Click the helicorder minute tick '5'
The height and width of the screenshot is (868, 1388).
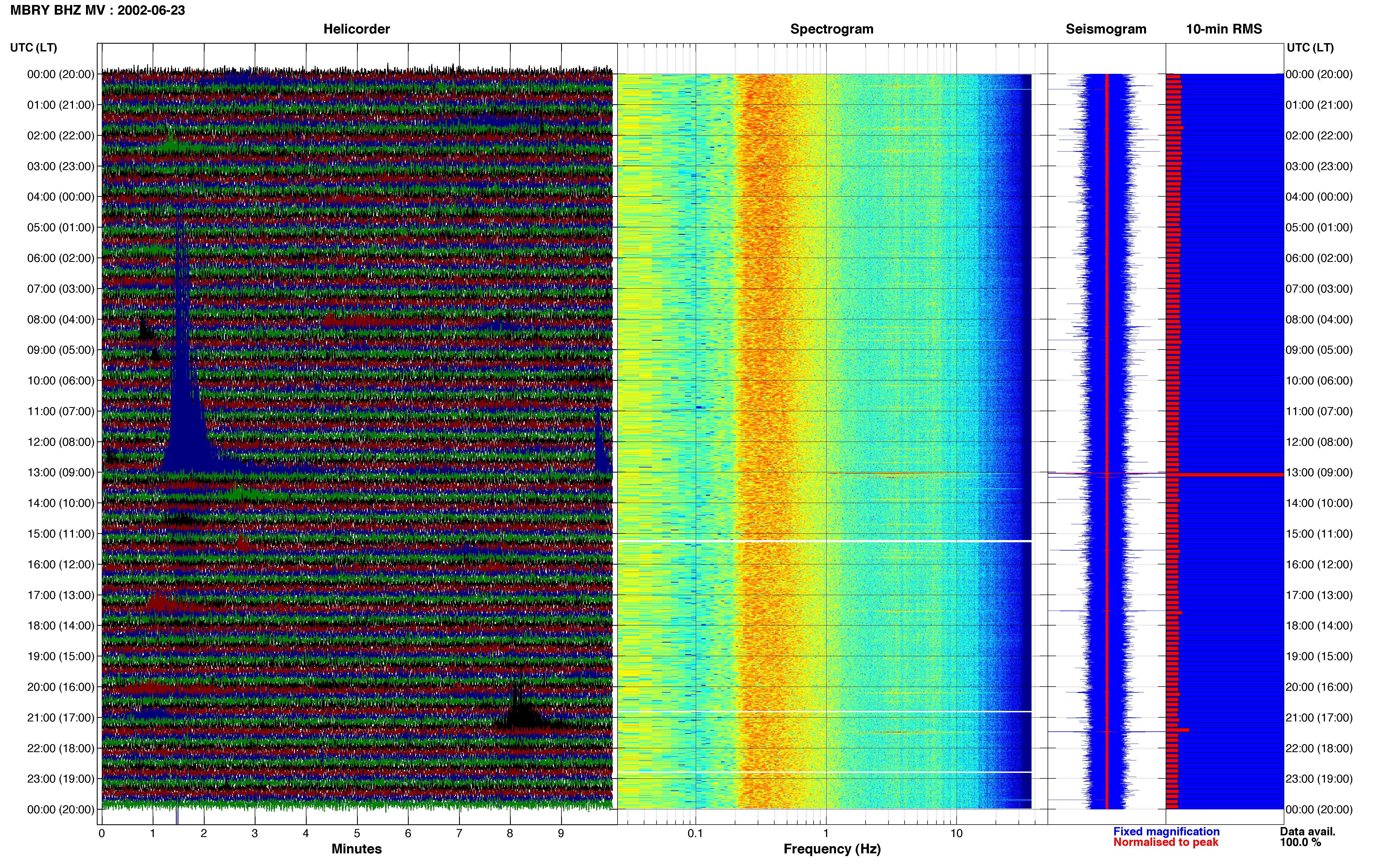tap(357, 833)
